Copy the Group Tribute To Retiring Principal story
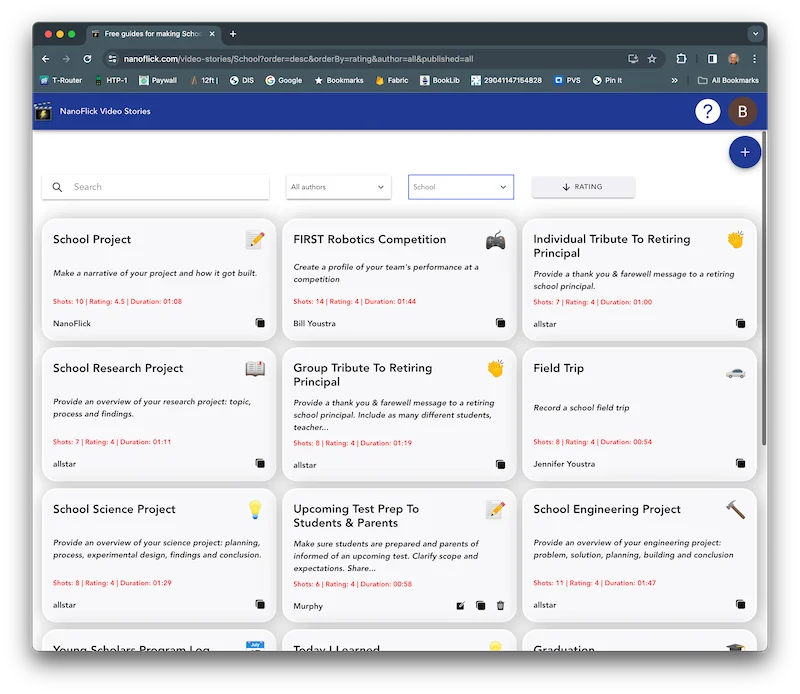This screenshot has height=694, width=800. (501, 464)
